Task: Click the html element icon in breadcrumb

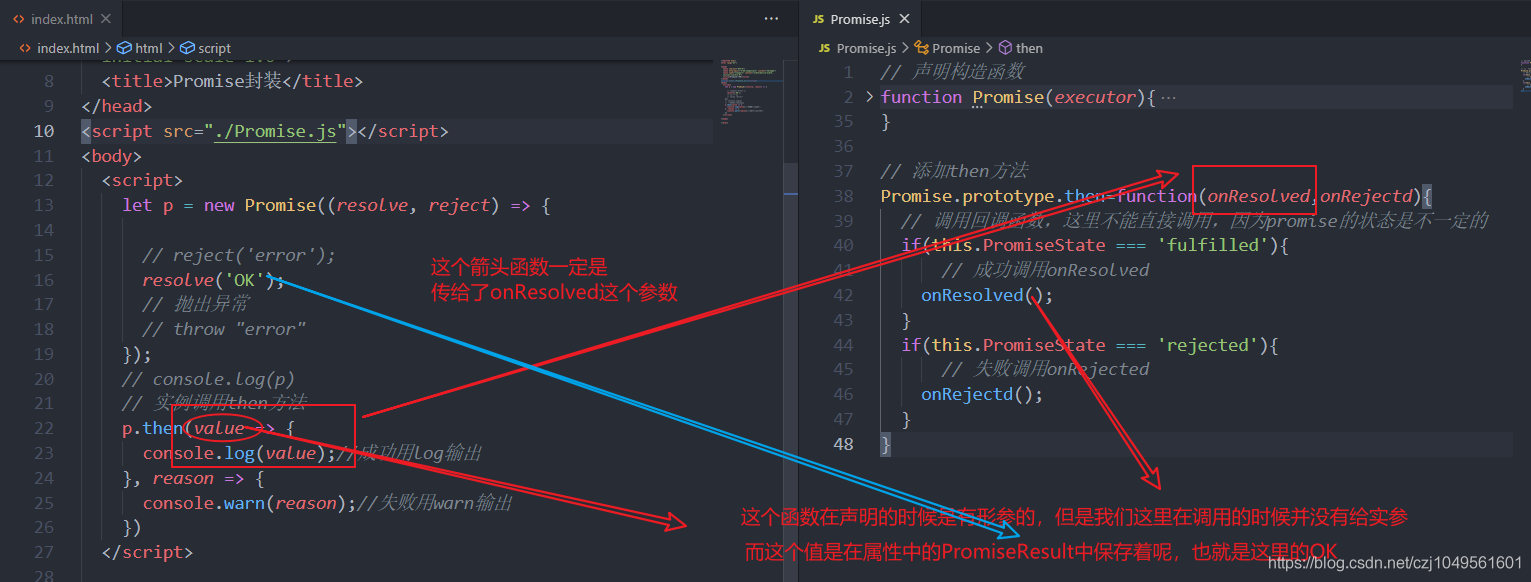Action: (x=125, y=48)
